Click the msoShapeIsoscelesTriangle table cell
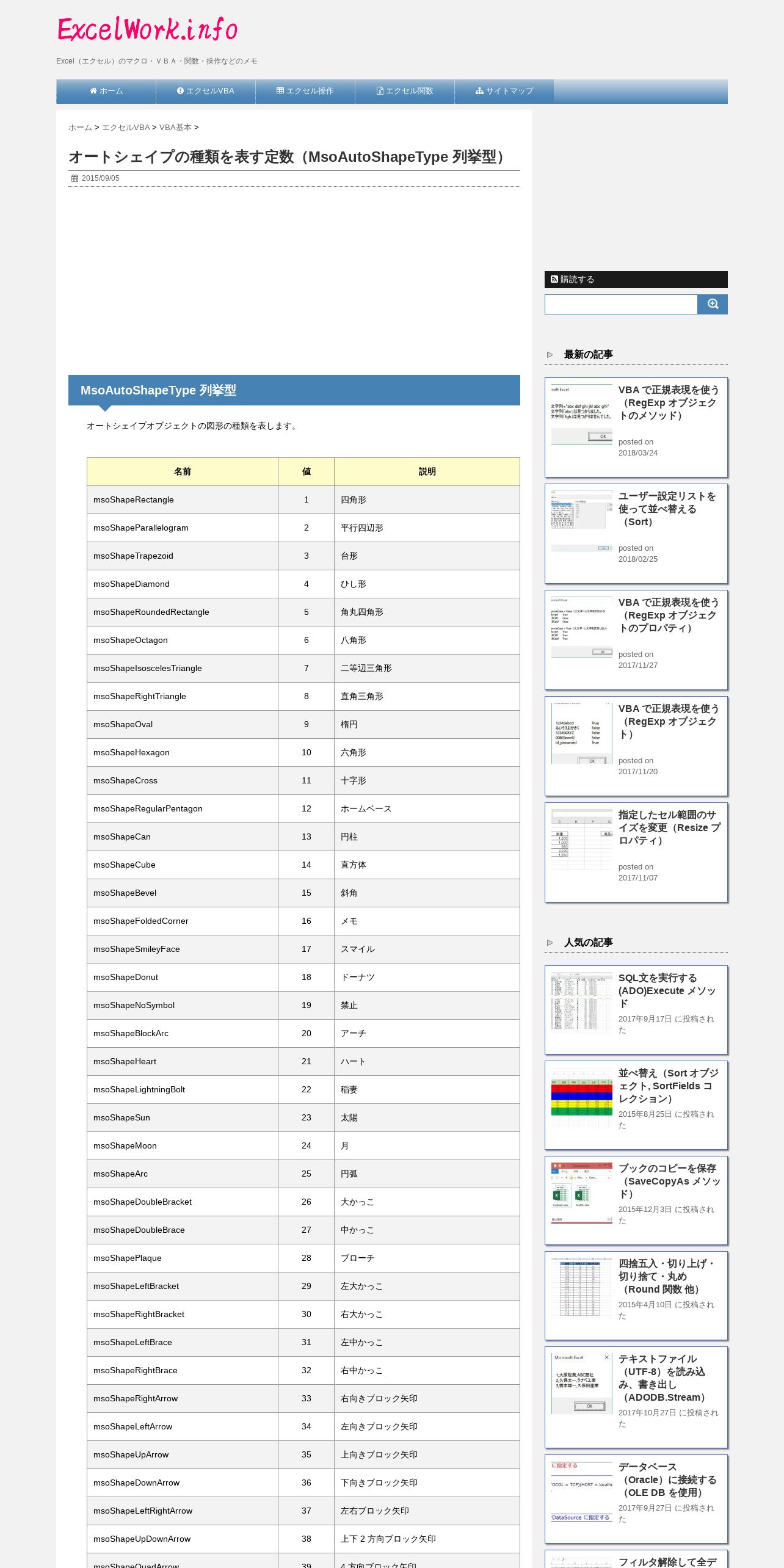This screenshot has height=1568, width=784. [x=183, y=668]
